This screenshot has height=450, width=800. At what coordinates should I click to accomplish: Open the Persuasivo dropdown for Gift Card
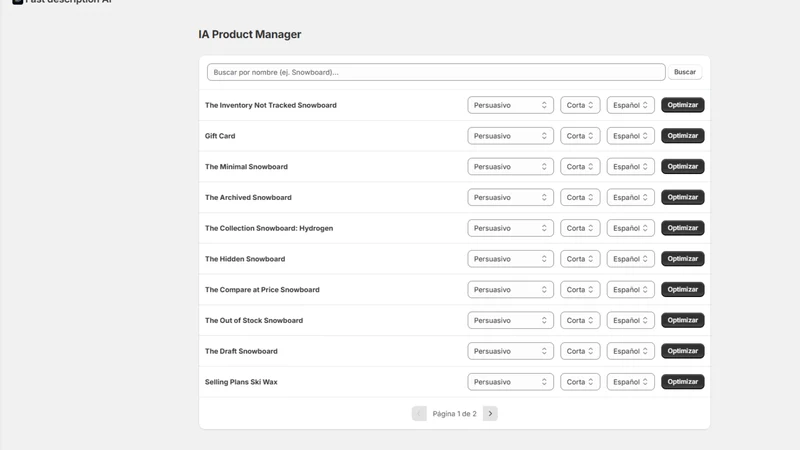pyautogui.click(x=510, y=136)
